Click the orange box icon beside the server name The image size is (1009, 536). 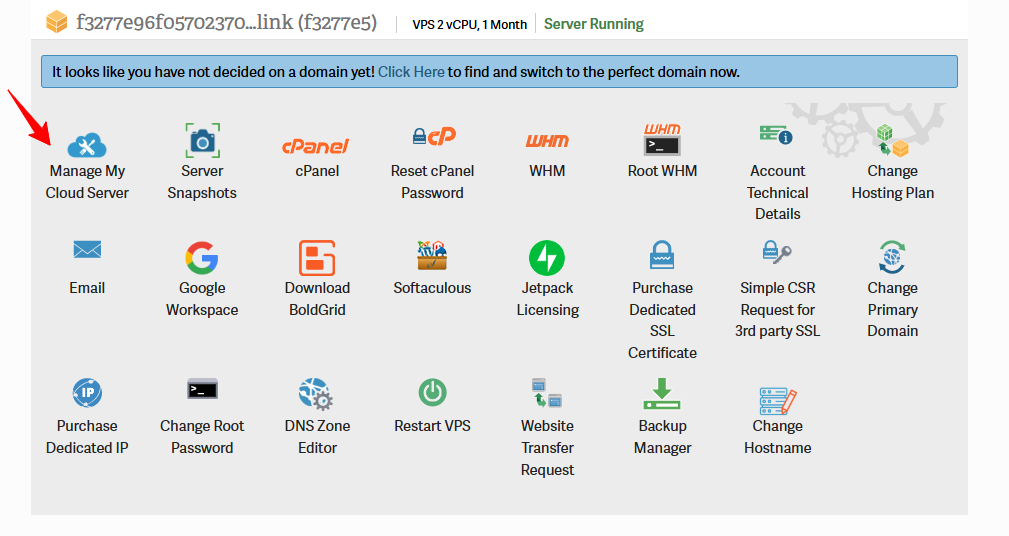[57, 22]
